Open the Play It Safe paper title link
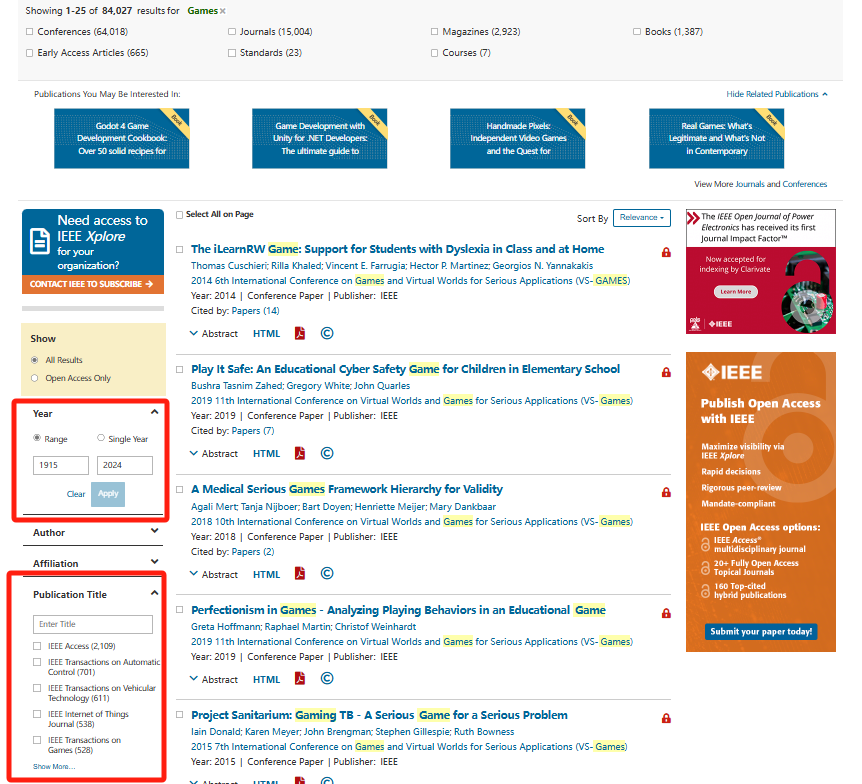This screenshot has width=862, height=784. 406,369
